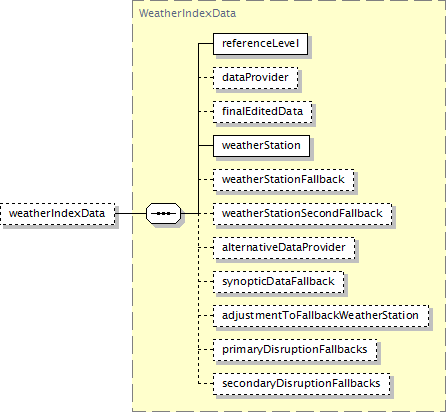Image resolution: width=446 pixels, height=412 pixels.
Task: Click the sequence compositor icon
Action: coord(164,213)
